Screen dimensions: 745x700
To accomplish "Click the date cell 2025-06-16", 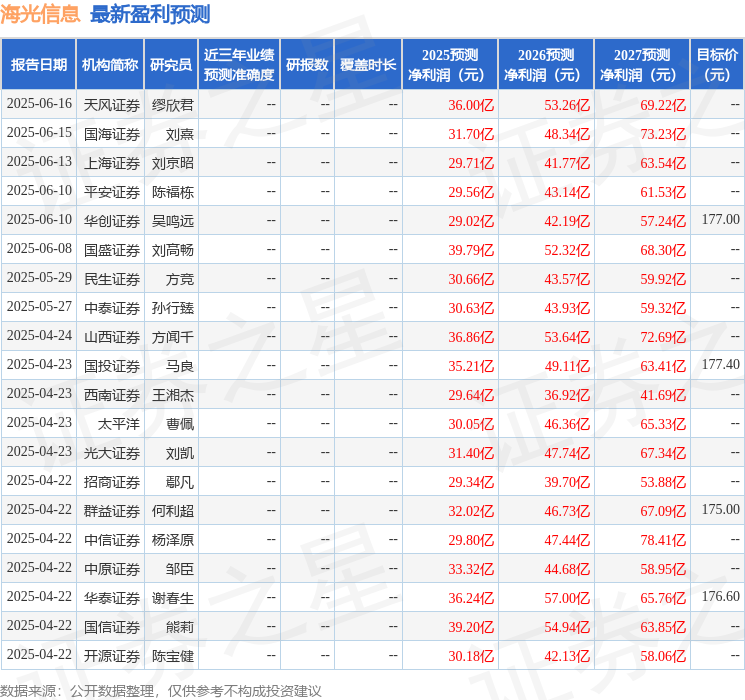I will tap(39, 104).
